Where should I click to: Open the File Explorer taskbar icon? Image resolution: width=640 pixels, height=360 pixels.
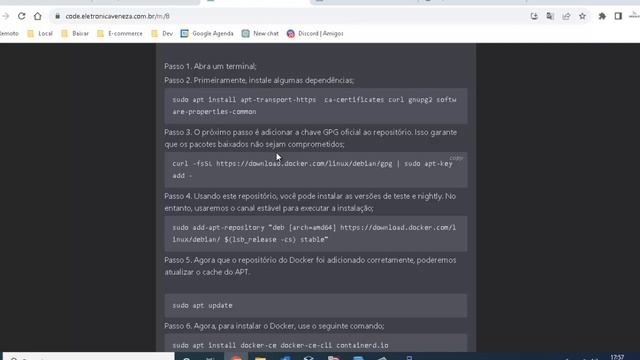[x=260, y=357]
